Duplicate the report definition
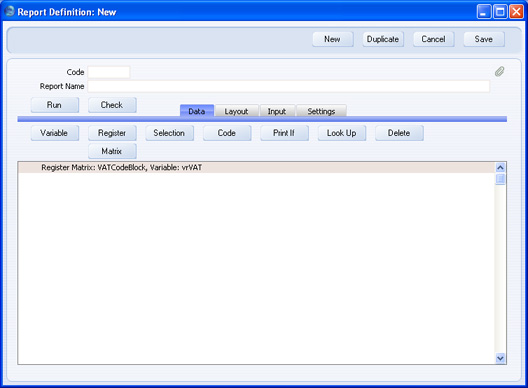 (x=383, y=39)
